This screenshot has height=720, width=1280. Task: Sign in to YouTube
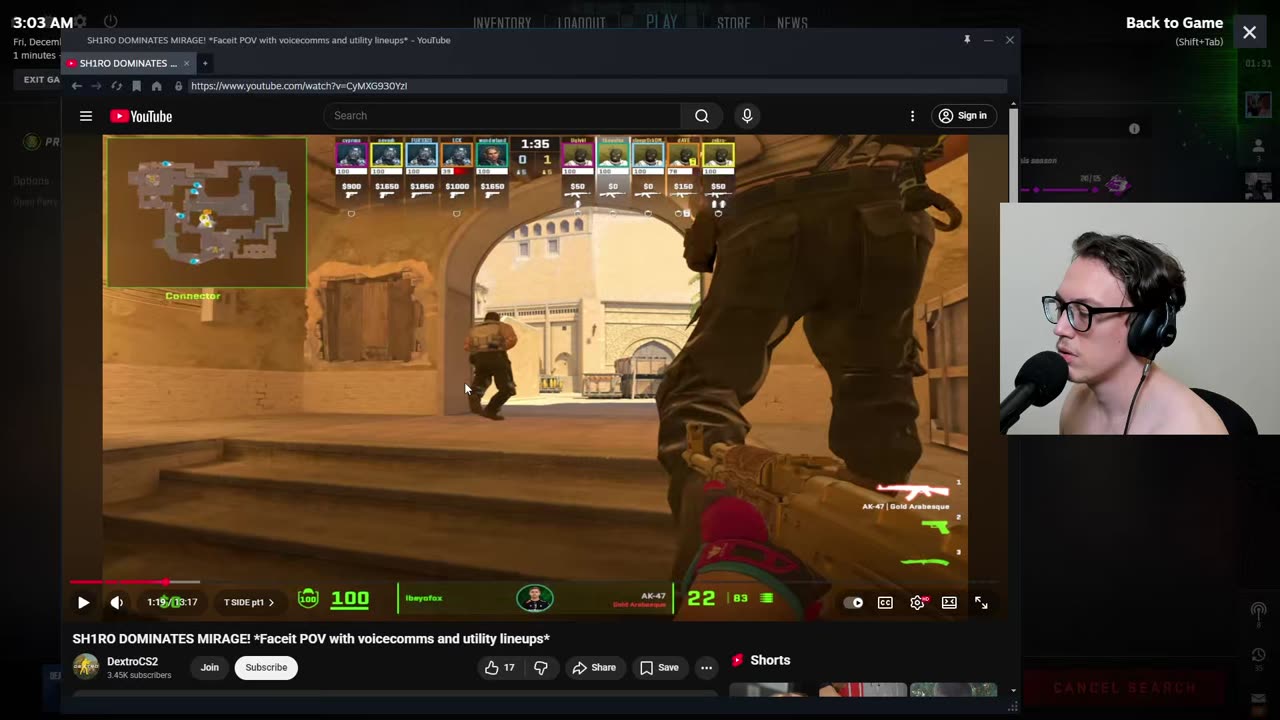[962, 116]
